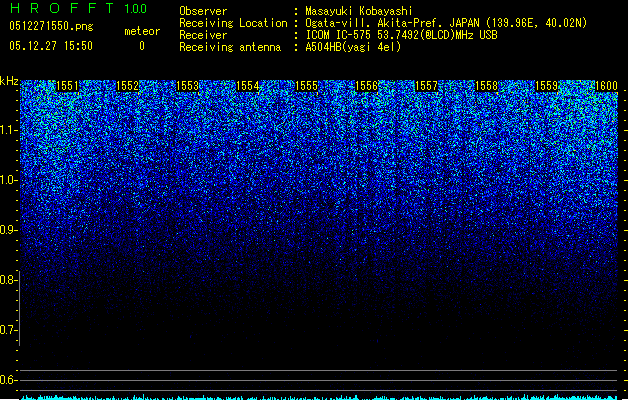
Task: Click the 1554 time marker
Action: (248, 86)
